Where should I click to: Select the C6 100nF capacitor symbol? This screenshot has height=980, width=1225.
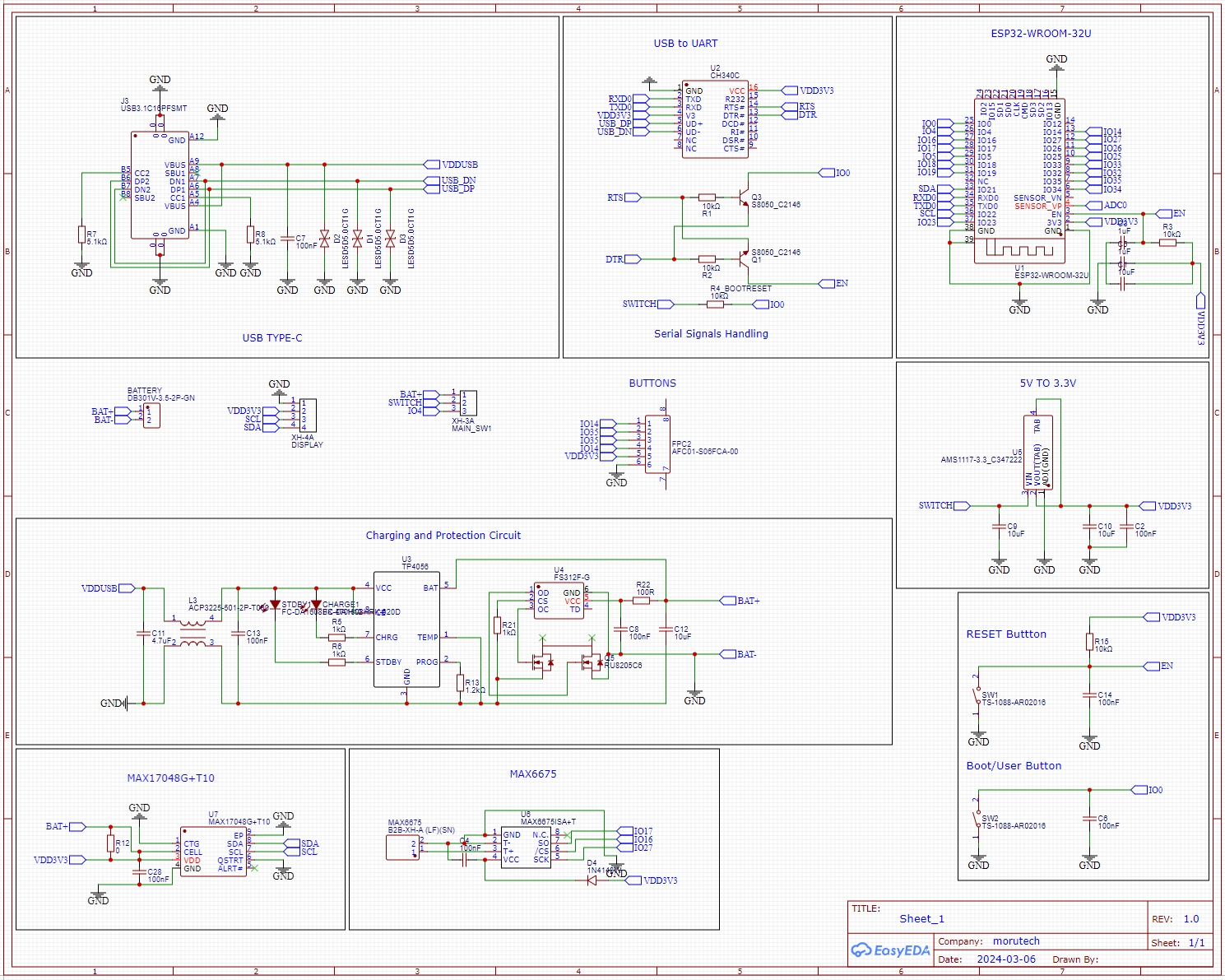click(1089, 819)
